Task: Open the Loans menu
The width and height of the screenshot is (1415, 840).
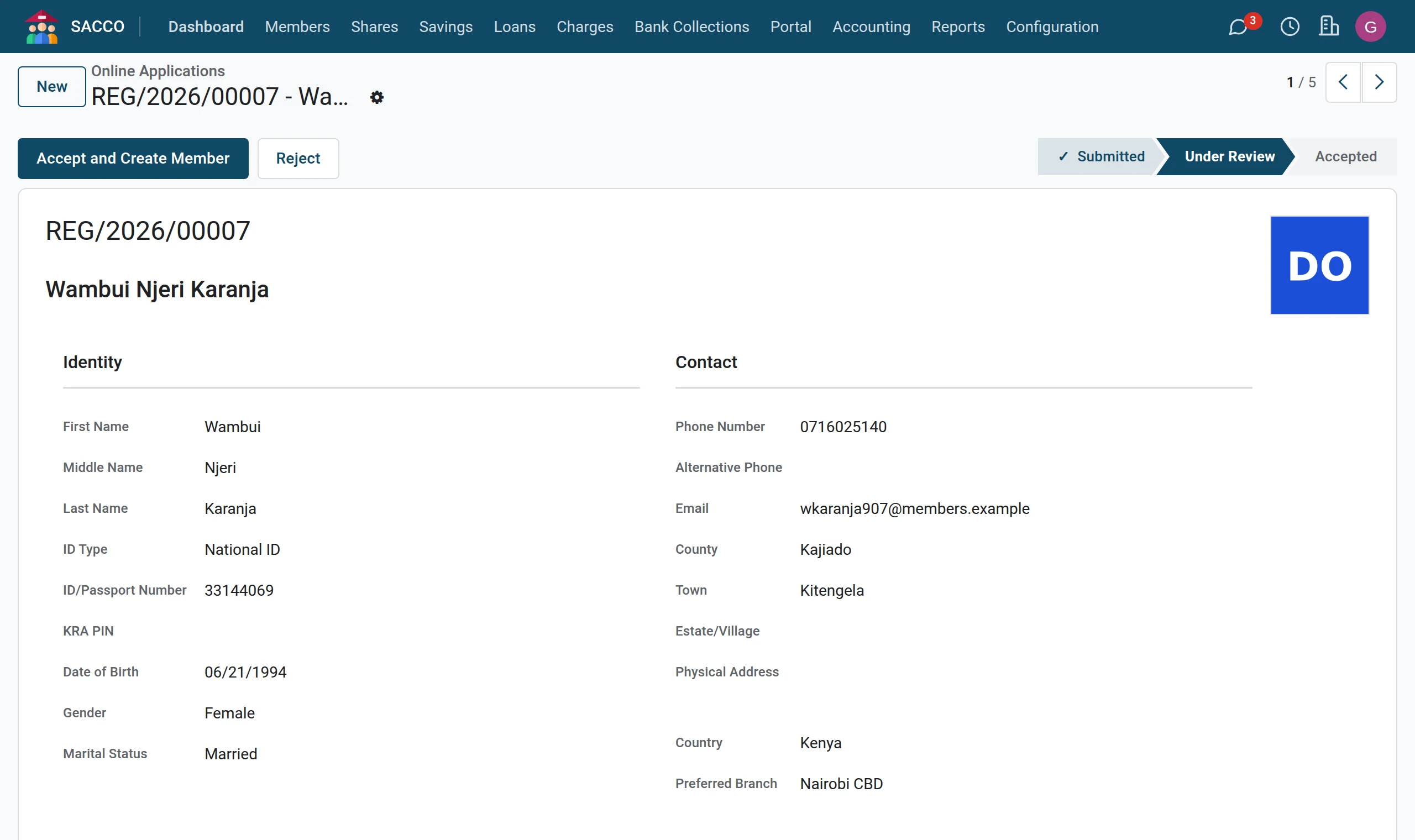Action: [x=514, y=27]
